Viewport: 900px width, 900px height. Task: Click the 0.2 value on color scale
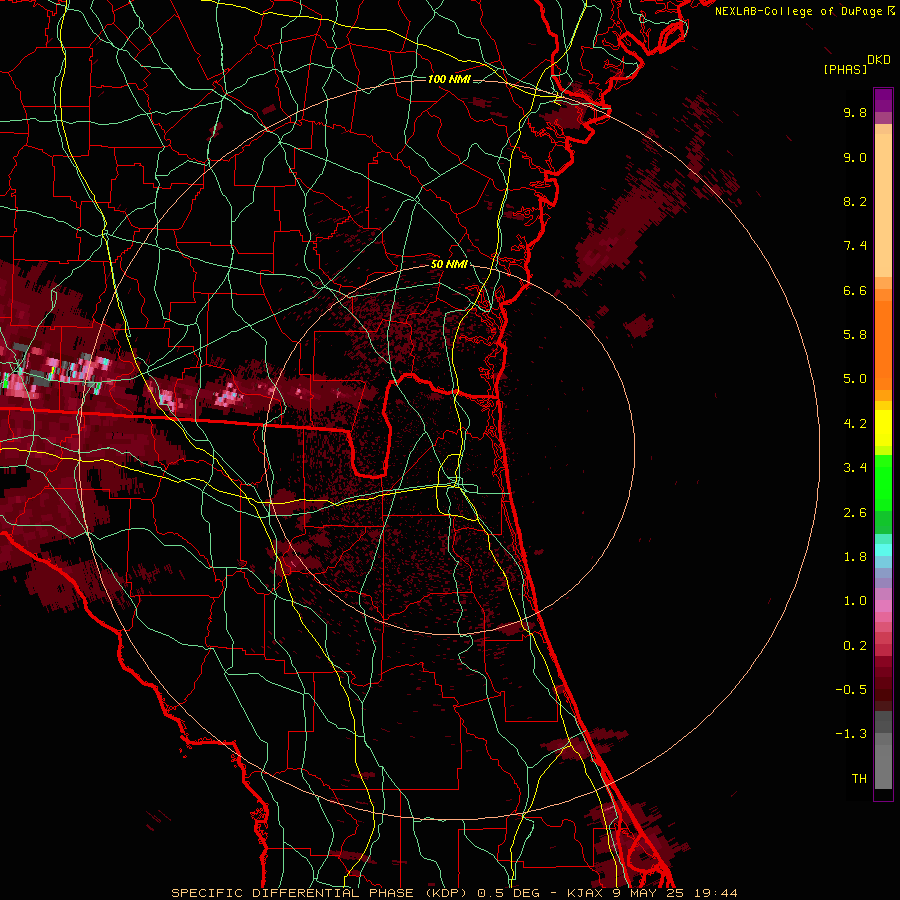point(855,646)
